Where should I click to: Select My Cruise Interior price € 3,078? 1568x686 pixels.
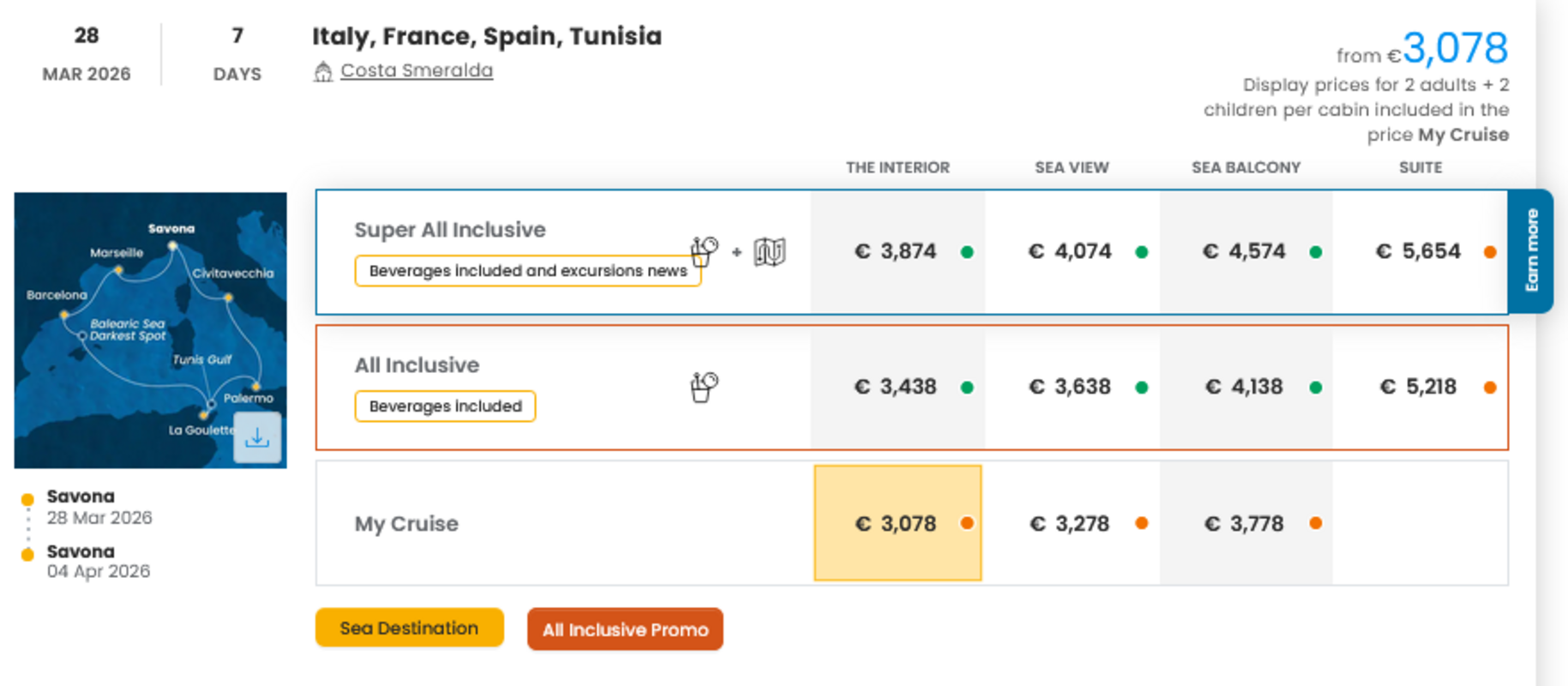[x=897, y=523]
